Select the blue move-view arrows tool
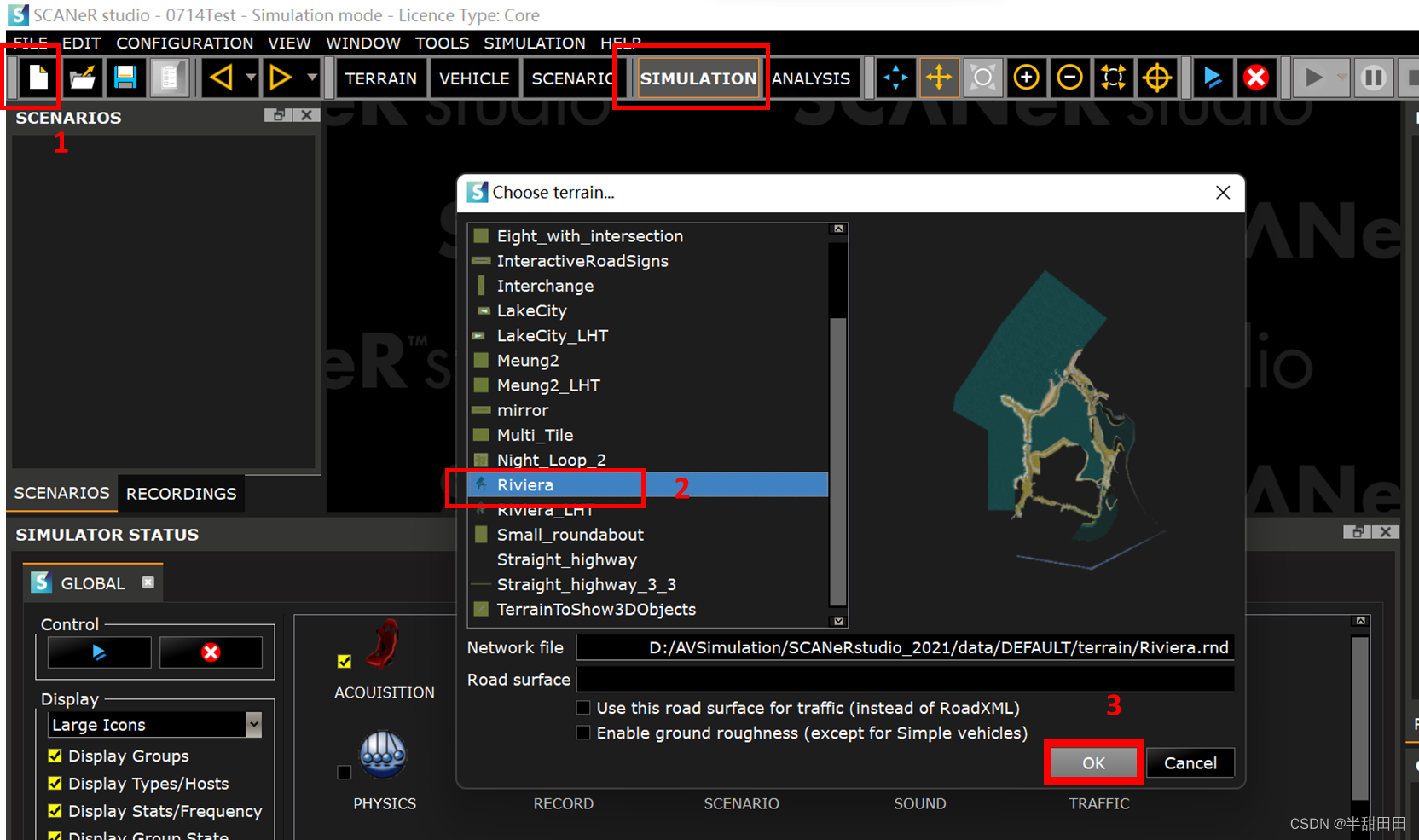Screen dimensions: 1419x840 895,78
